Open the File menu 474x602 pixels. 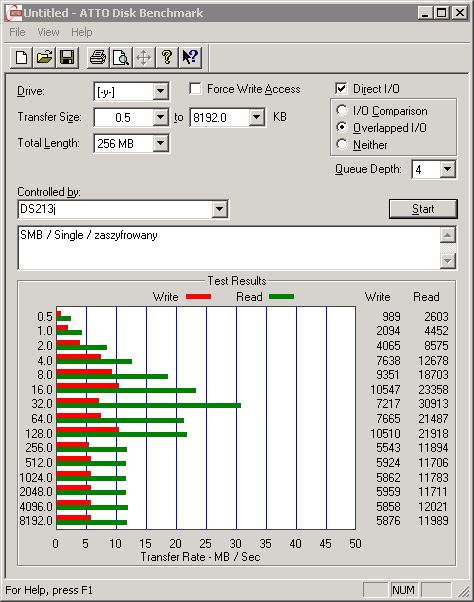17,32
